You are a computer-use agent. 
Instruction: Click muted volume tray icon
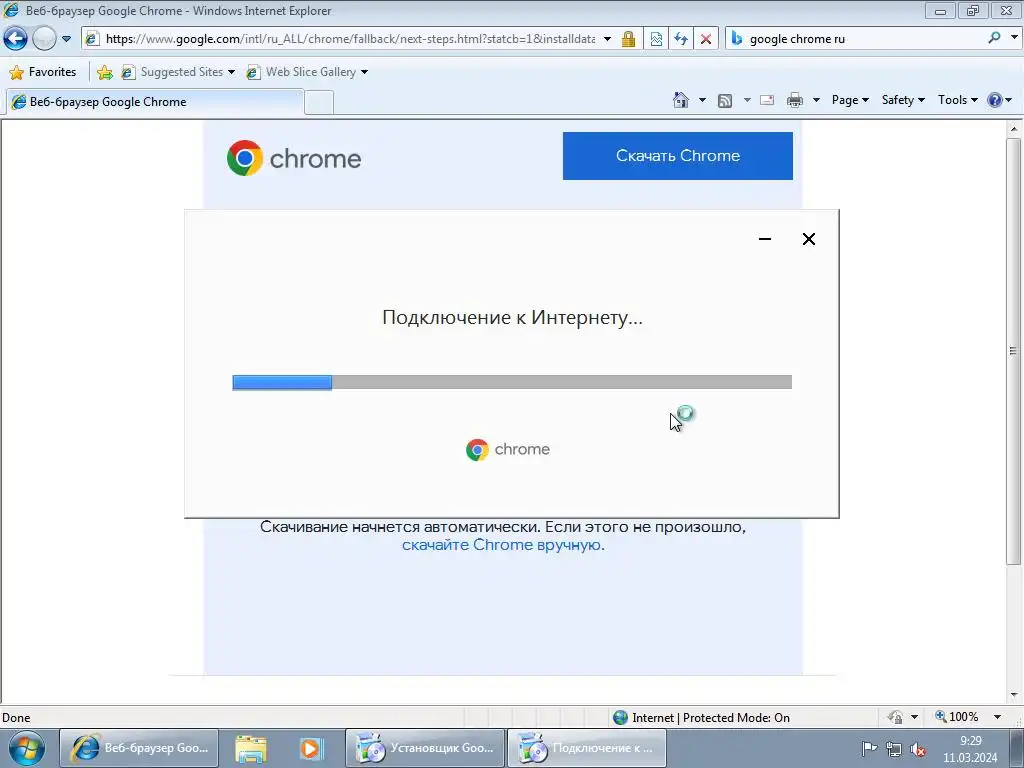(x=918, y=749)
